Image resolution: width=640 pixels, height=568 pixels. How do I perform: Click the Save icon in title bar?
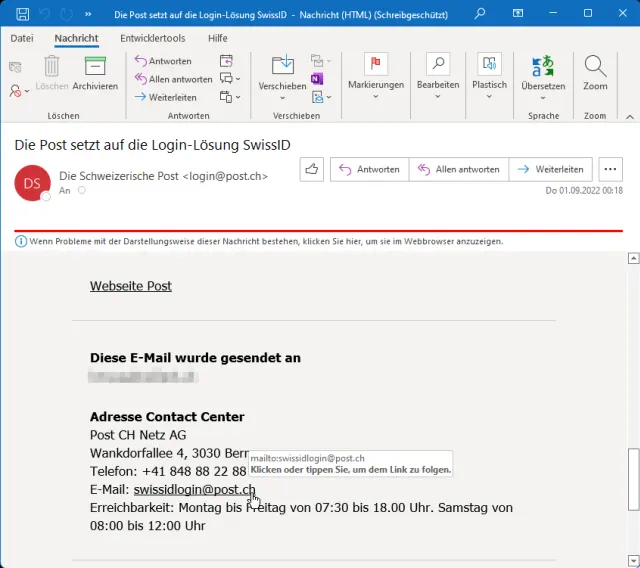tap(22, 14)
